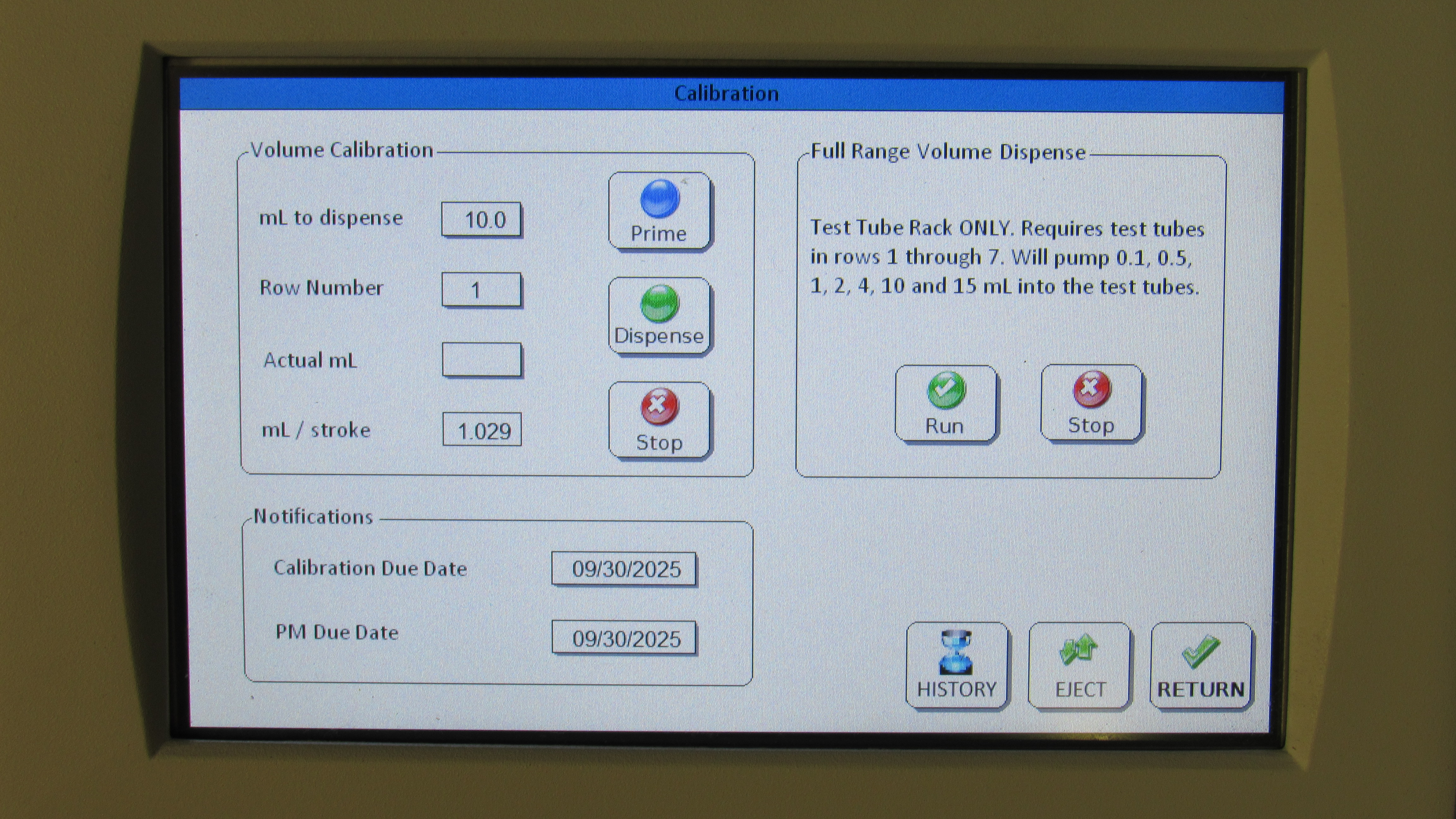Tap the empty Actual mL field

click(x=482, y=360)
